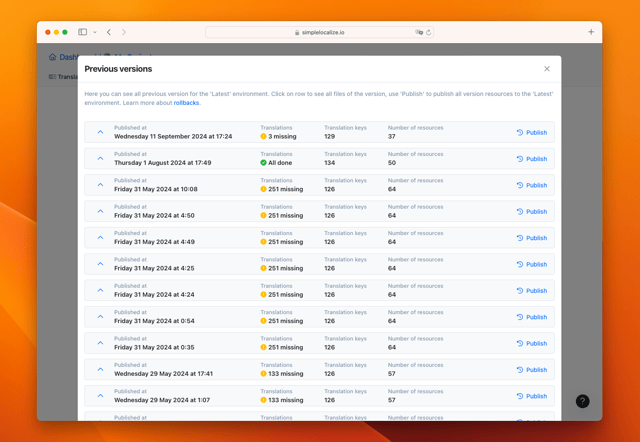640x442 pixels.
Task: Publish the 31 May 2024 4:50 version
Action: point(532,211)
